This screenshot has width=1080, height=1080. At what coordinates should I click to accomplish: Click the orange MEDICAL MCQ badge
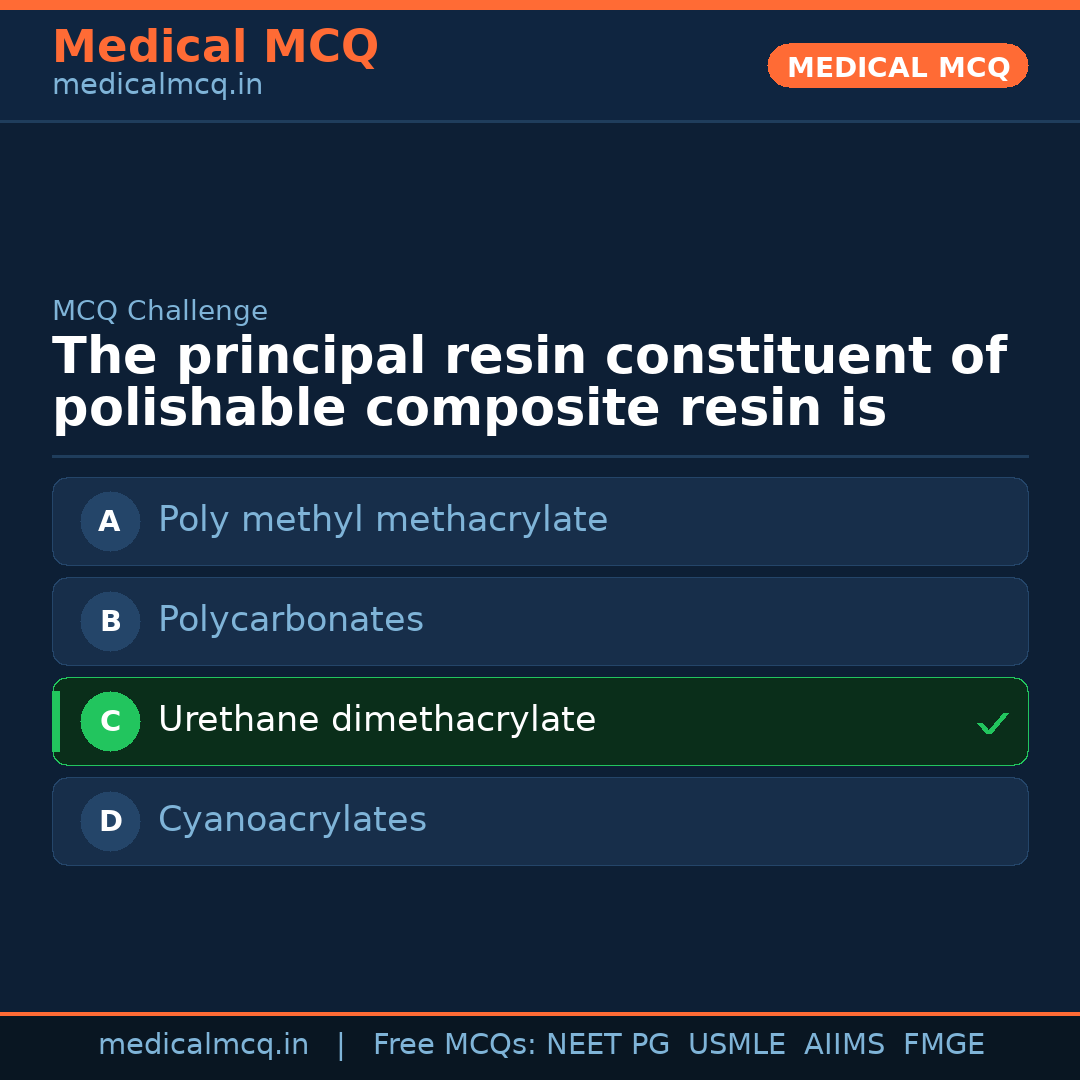click(897, 67)
